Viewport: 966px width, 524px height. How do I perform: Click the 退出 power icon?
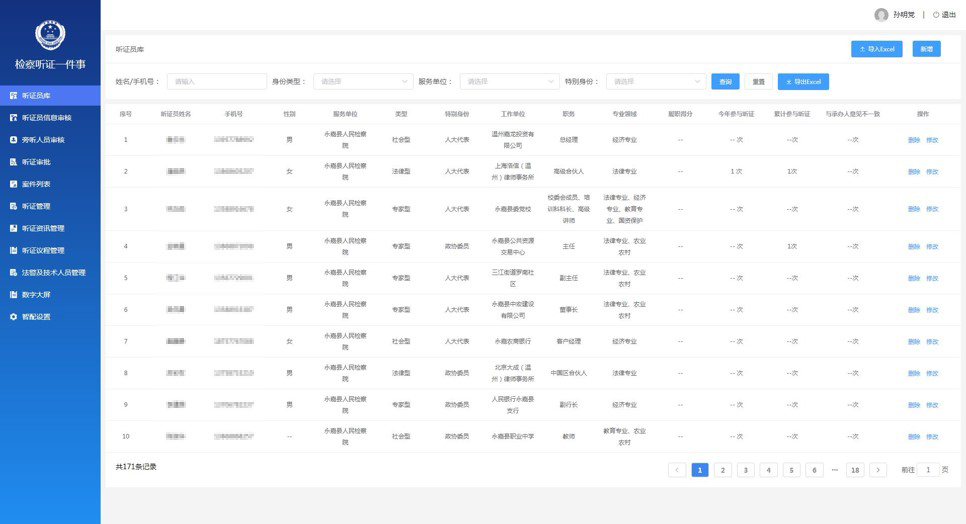pos(936,15)
